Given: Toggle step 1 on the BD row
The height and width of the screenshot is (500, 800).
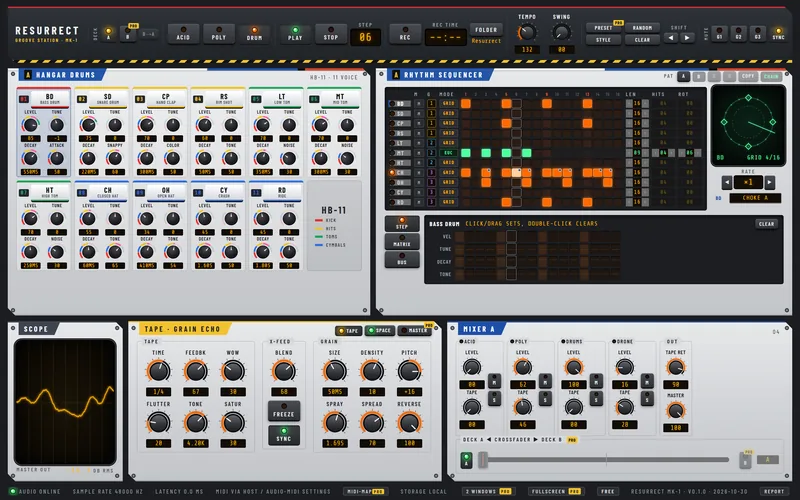Looking at the screenshot, I should [x=466, y=104].
